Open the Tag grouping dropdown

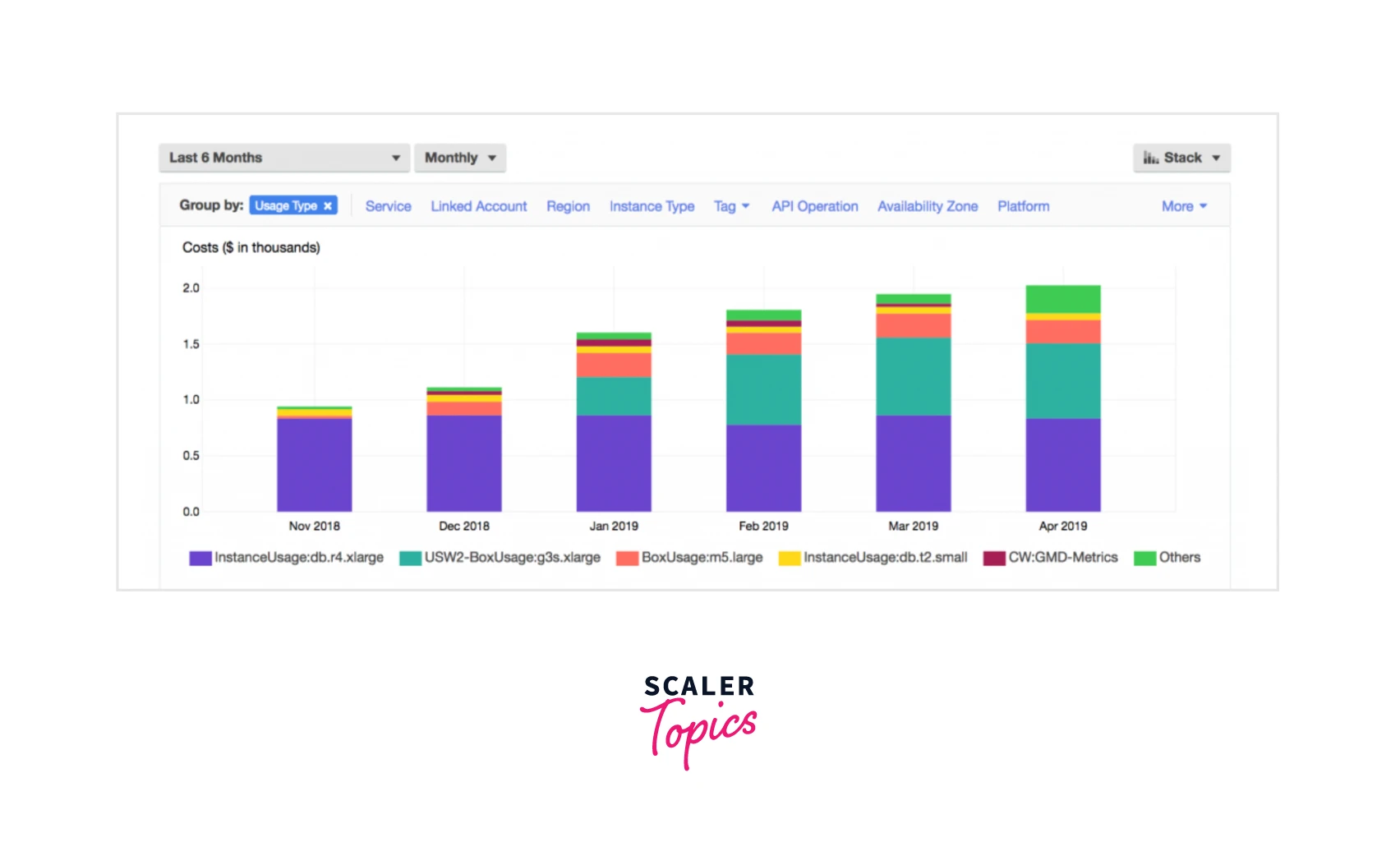(x=730, y=206)
